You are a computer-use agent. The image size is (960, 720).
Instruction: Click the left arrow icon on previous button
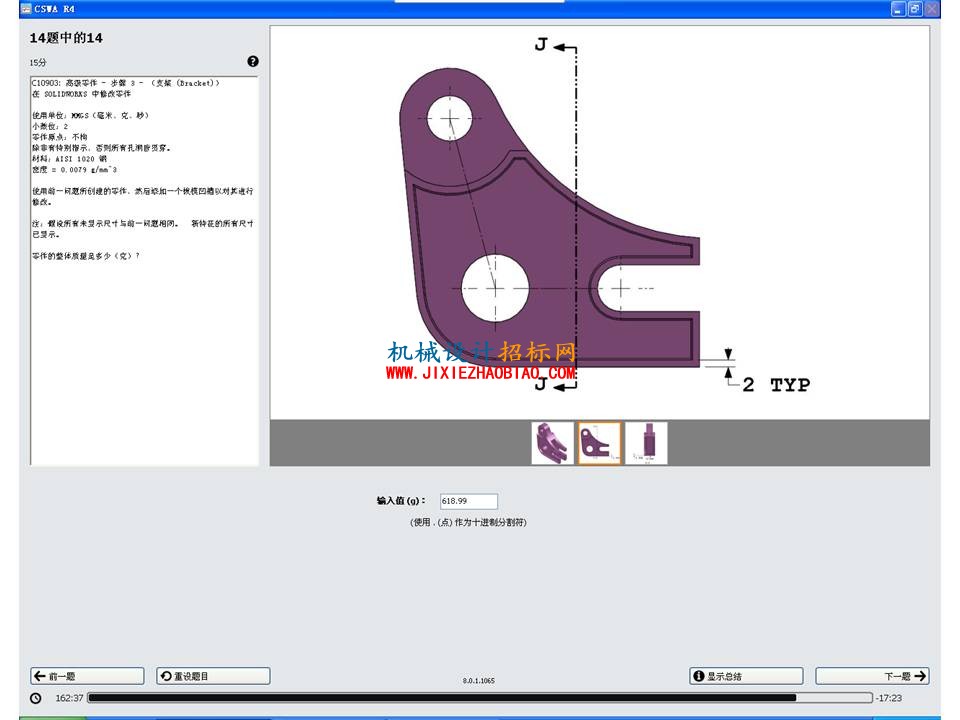tap(40, 676)
